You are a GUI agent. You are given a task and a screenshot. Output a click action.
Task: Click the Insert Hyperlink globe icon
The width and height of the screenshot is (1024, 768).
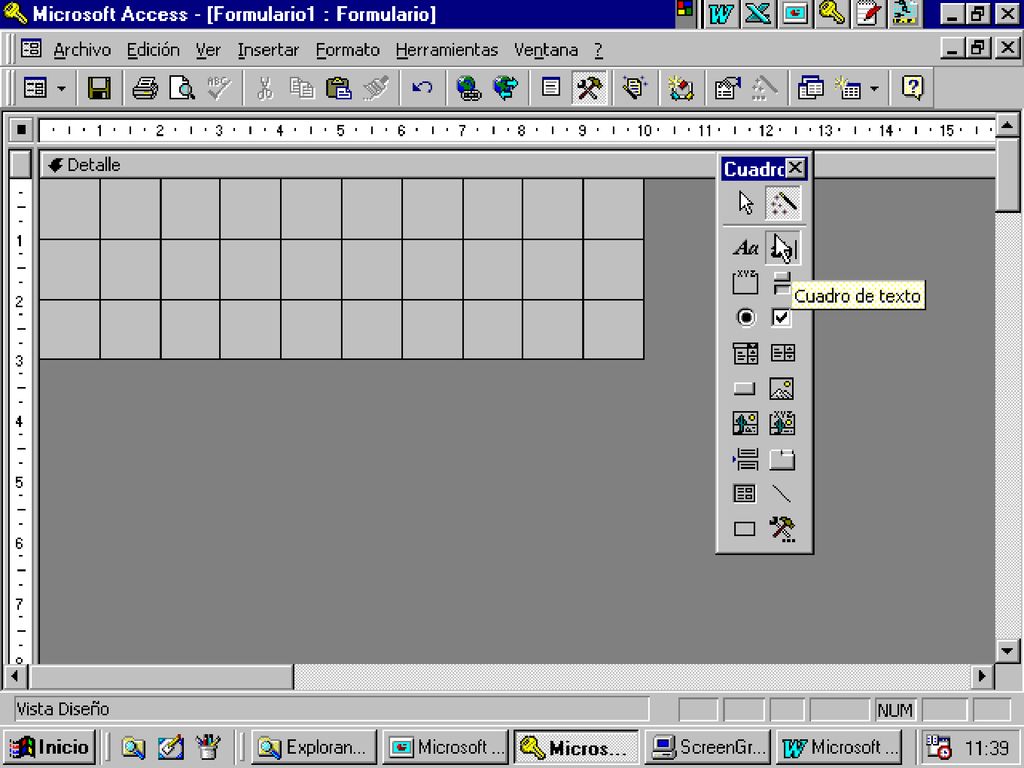468,88
